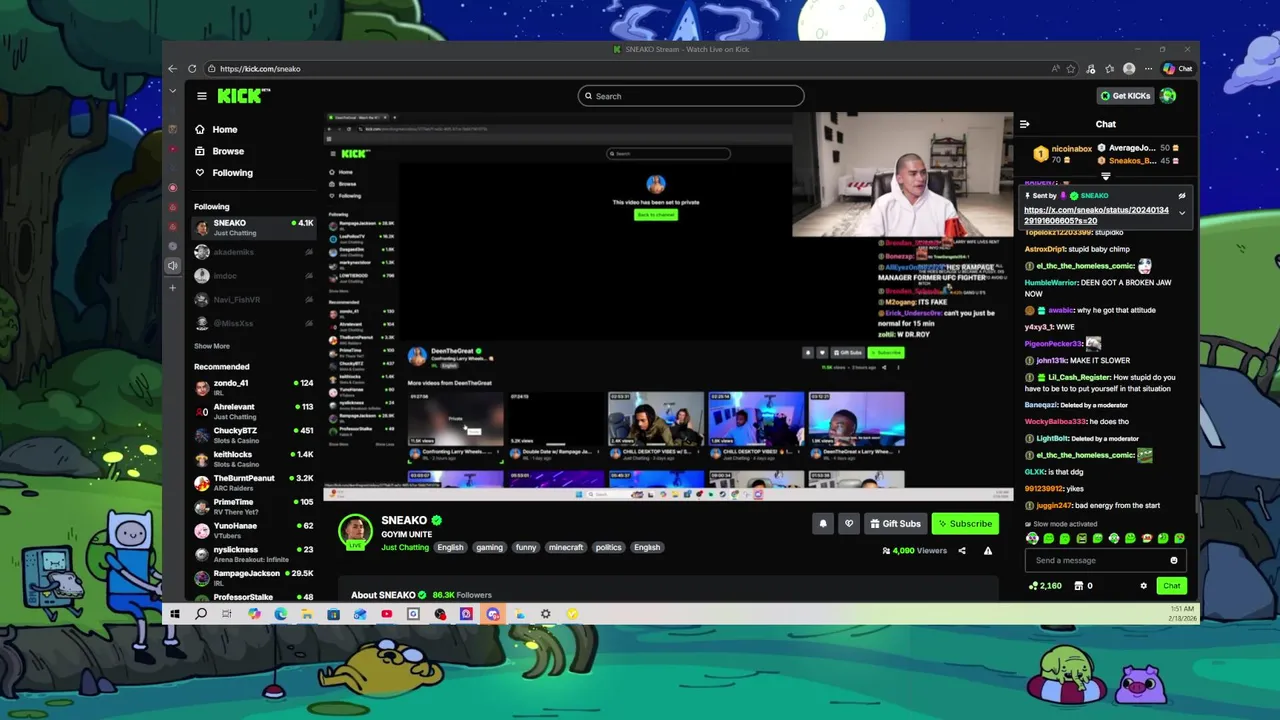Open Read aloud from address bar
The width and height of the screenshot is (1280, 720).
(x=1055, y=69)
